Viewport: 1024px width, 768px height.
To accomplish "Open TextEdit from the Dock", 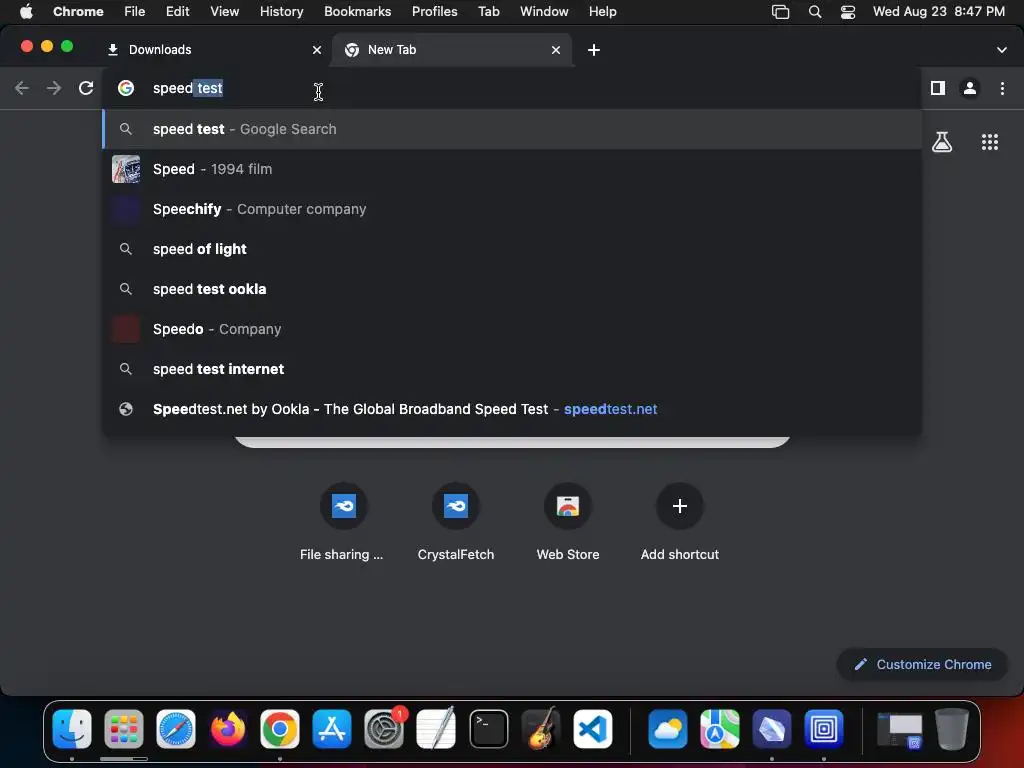I will tap(436, 728).
